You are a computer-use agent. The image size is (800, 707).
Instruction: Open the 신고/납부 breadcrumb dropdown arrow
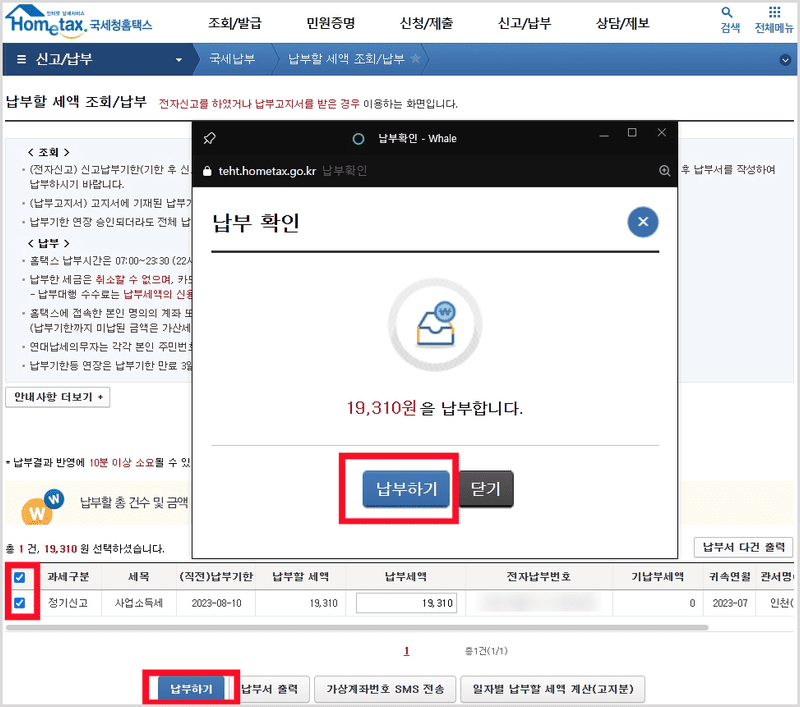tap(180, 60)
